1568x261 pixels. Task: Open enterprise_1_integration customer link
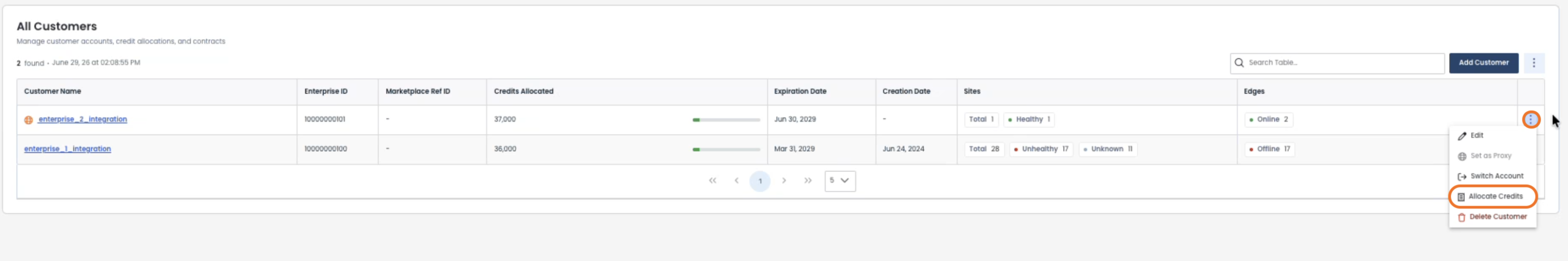[67, 149]
